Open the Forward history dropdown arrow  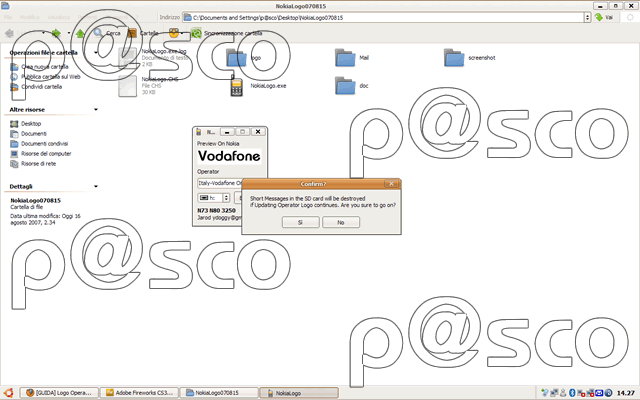point(69,33)
